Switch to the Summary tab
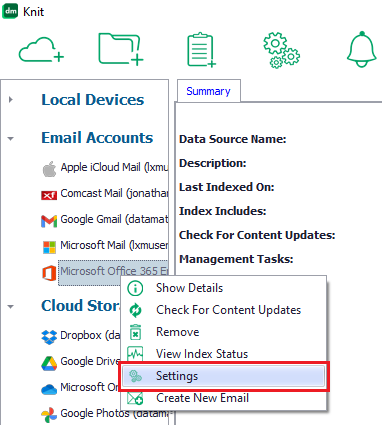This screenshot has width=382, height=425. coord(208,91)
